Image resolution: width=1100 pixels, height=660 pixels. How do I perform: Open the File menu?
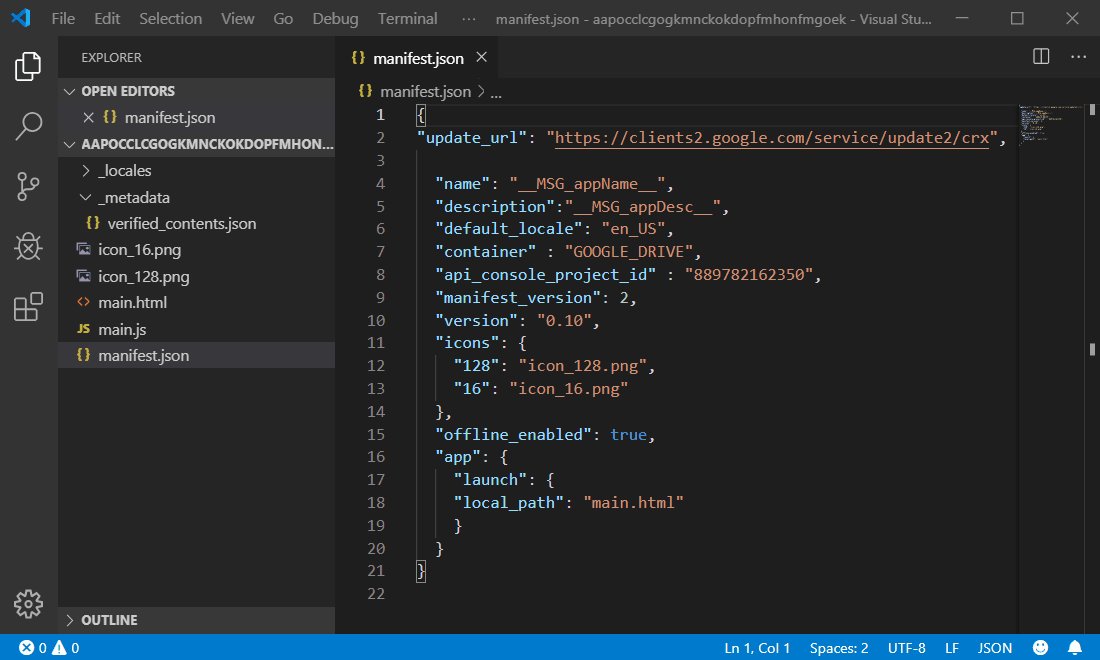(63, 18)
